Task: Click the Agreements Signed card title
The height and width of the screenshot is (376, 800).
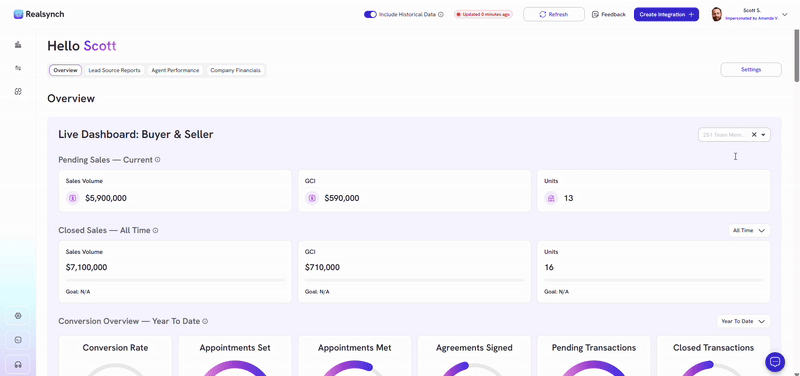Action: click(x=474, y=348)
